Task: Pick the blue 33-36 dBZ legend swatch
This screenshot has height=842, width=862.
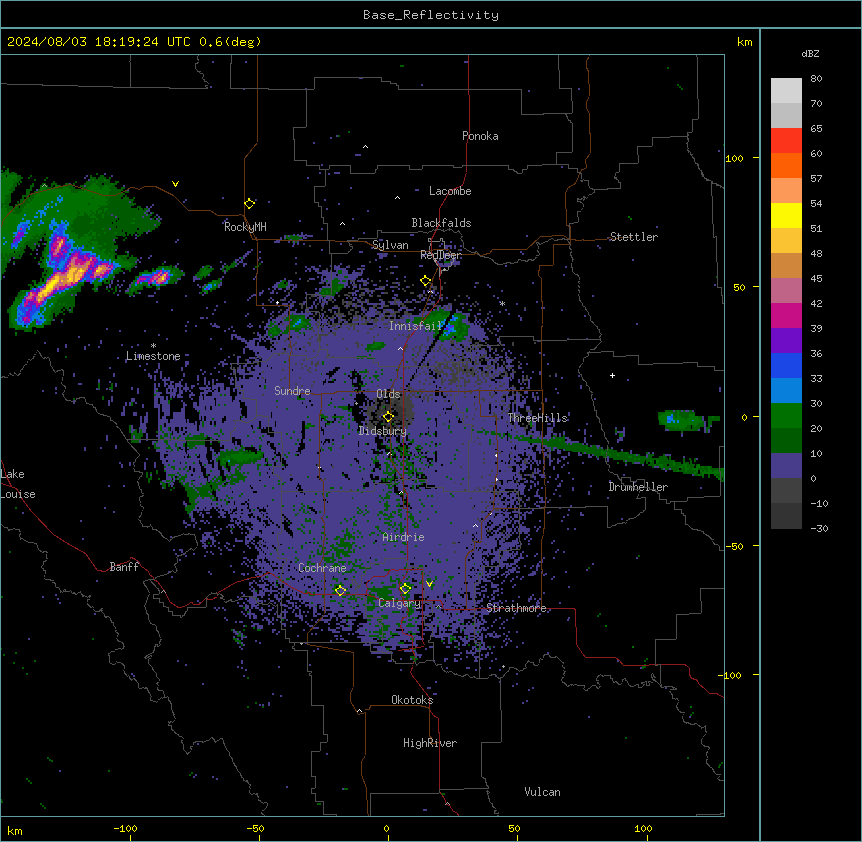Action: 786,365
